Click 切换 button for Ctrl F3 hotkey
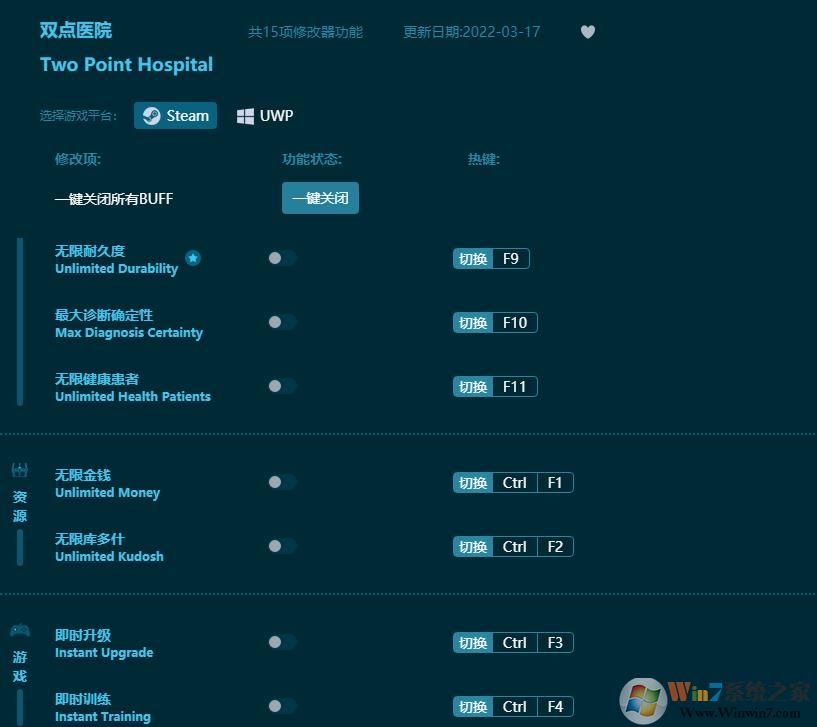The height and width of the screenshot is (727, 817). tap(473, 643)
